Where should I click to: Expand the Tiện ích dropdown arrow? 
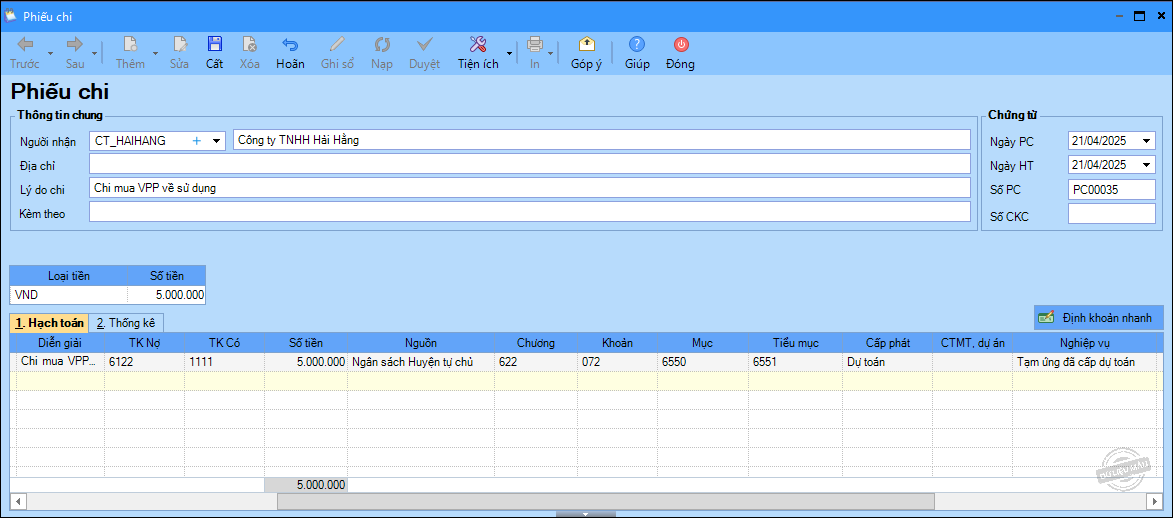[509, 54]
